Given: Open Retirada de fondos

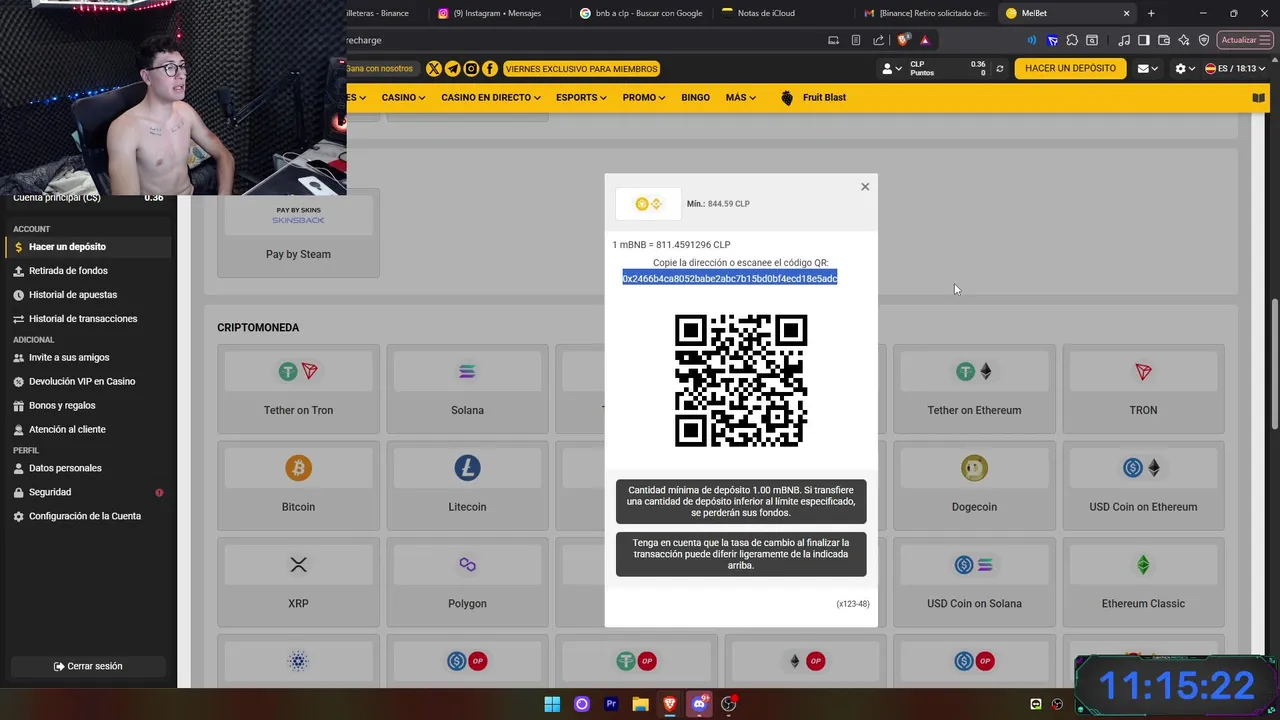Looking at the screenshot, I should tap(88, 271).
